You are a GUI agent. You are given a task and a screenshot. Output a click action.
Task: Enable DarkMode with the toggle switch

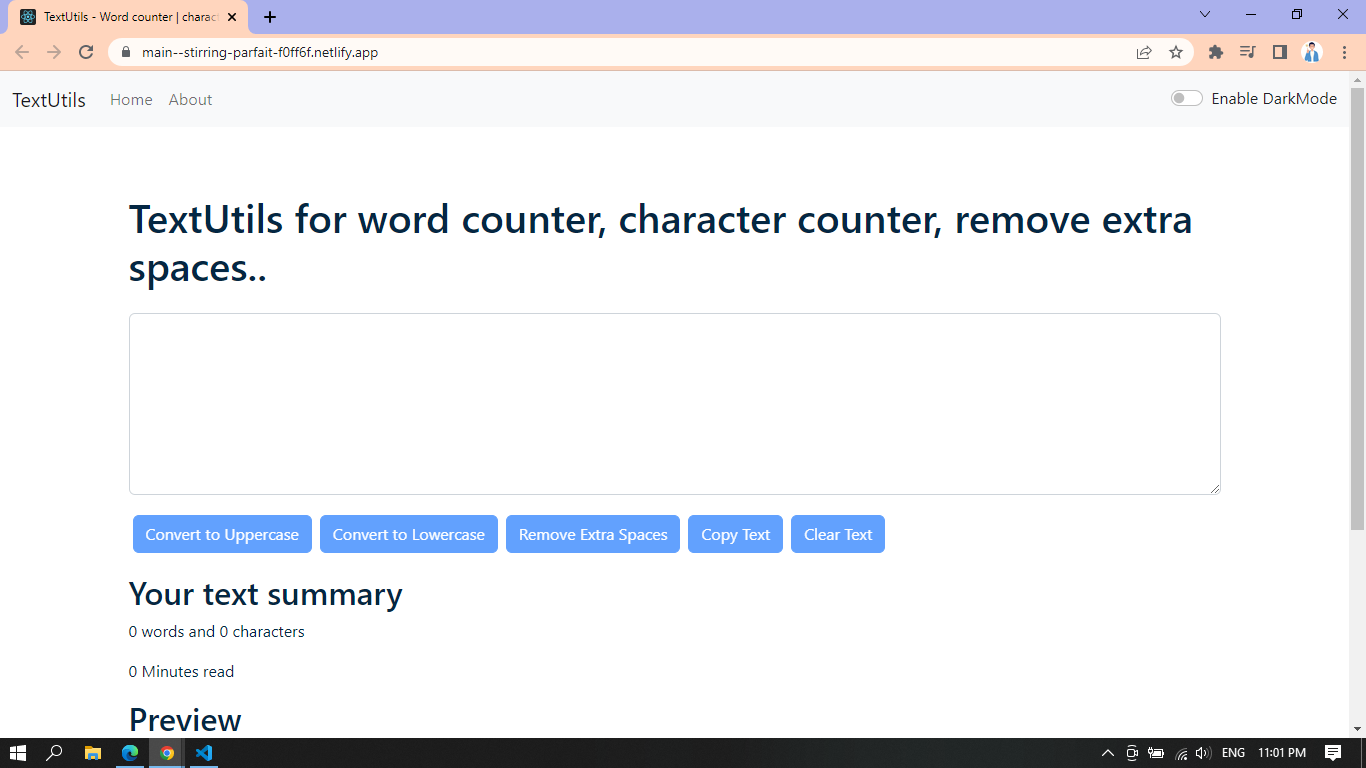click(1186, 98)
